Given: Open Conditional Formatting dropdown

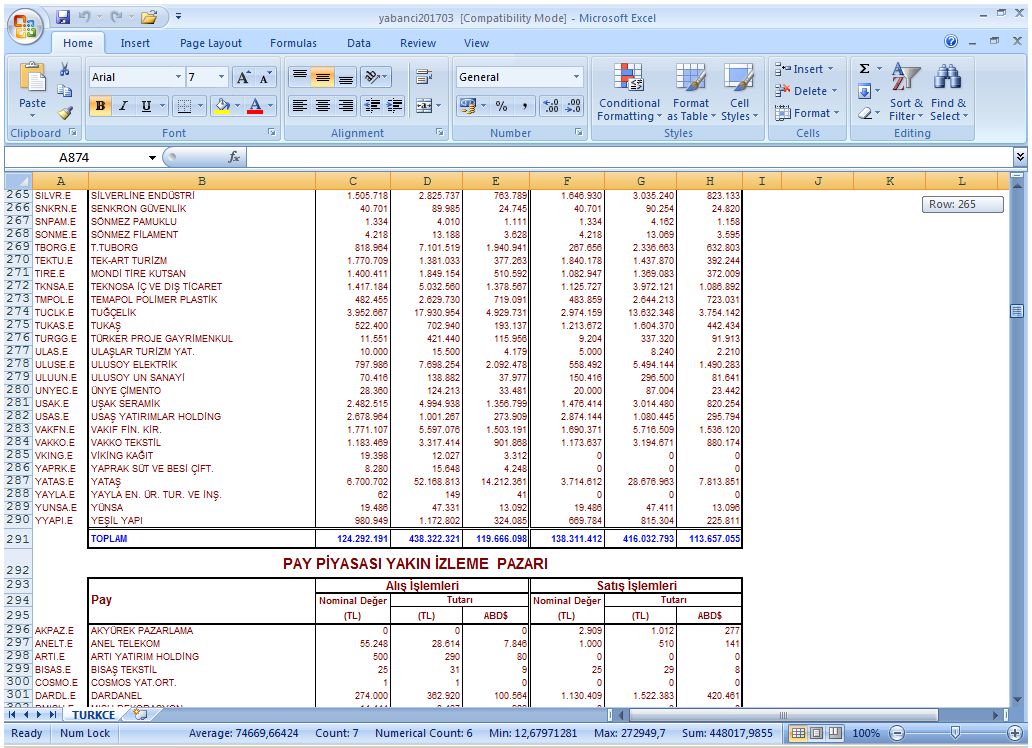Looking at the screenshot, I should pyautogui.click(x=629, y=92).
